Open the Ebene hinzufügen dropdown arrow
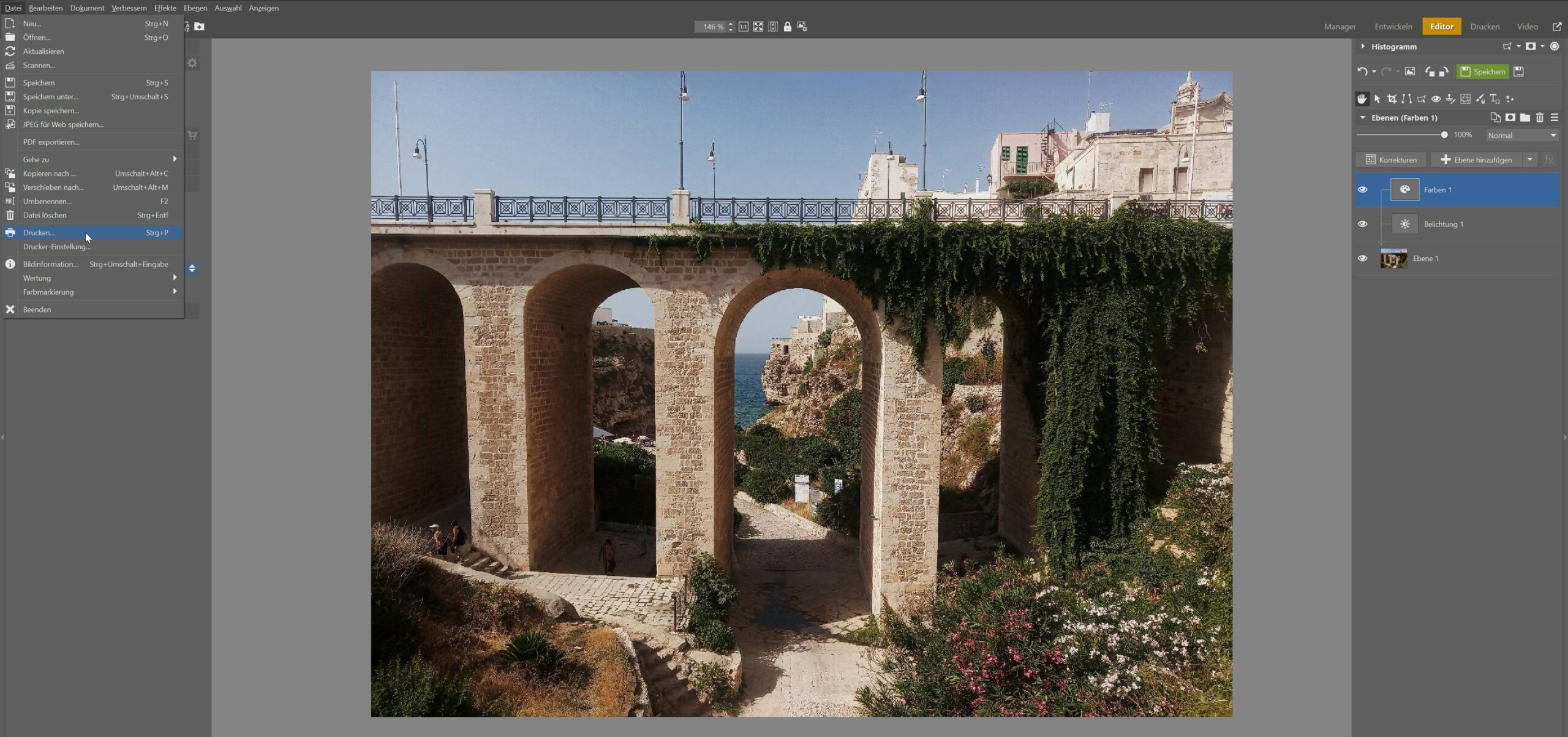Viewport: 1568px width, 737px height. click(1529, 160)
